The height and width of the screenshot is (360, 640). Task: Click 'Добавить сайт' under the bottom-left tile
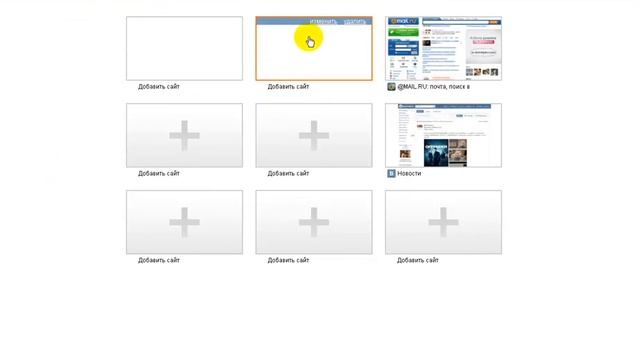(x=159, y=260)
